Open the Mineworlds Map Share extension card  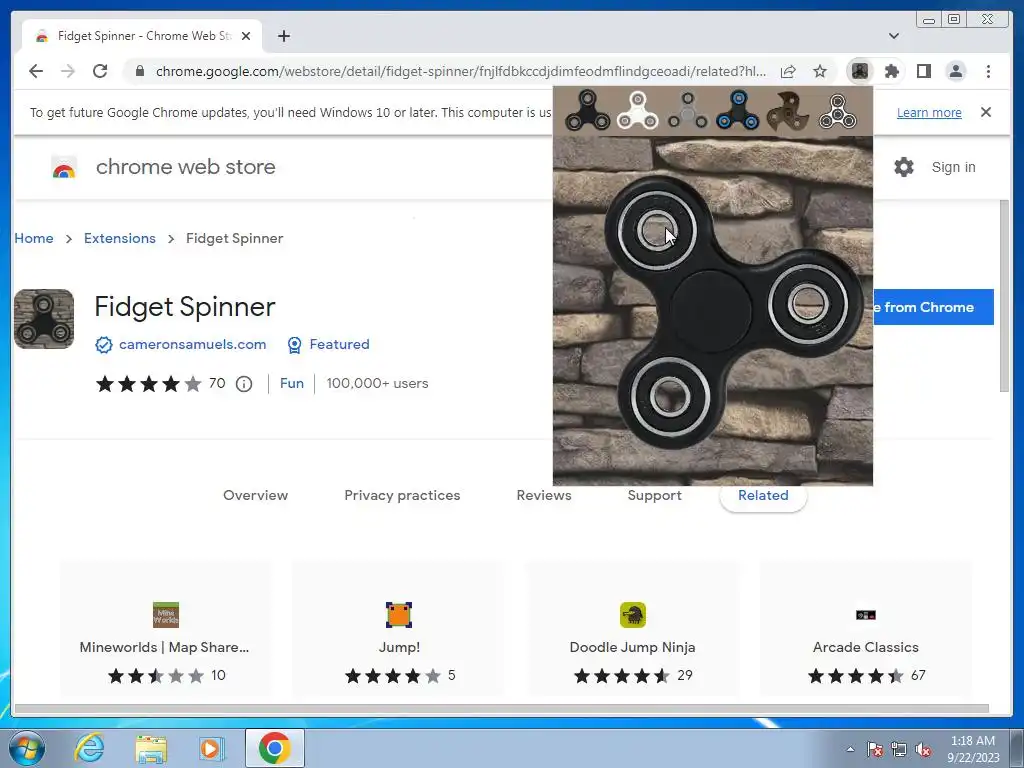pos(165,630)
